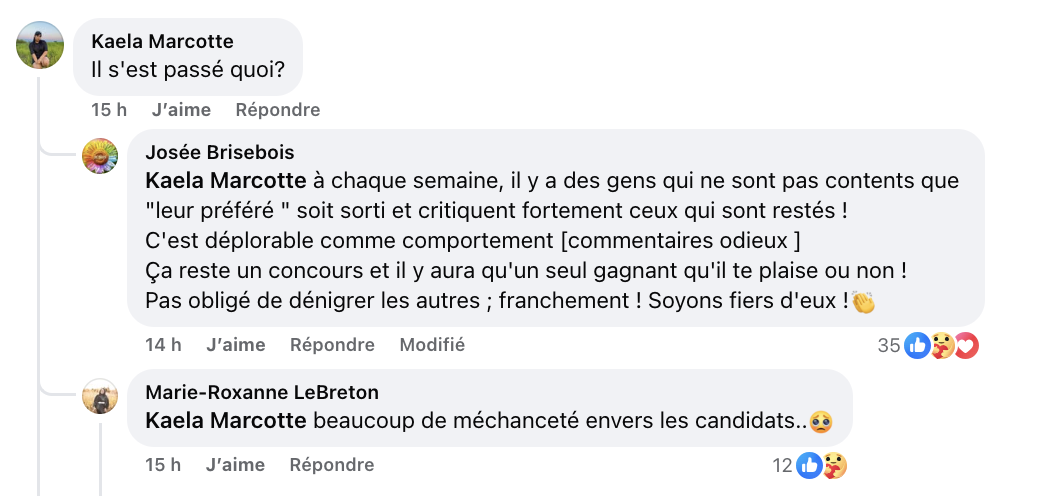Open the Marie-Roxanne LeBreton author name link

(262, 392)
